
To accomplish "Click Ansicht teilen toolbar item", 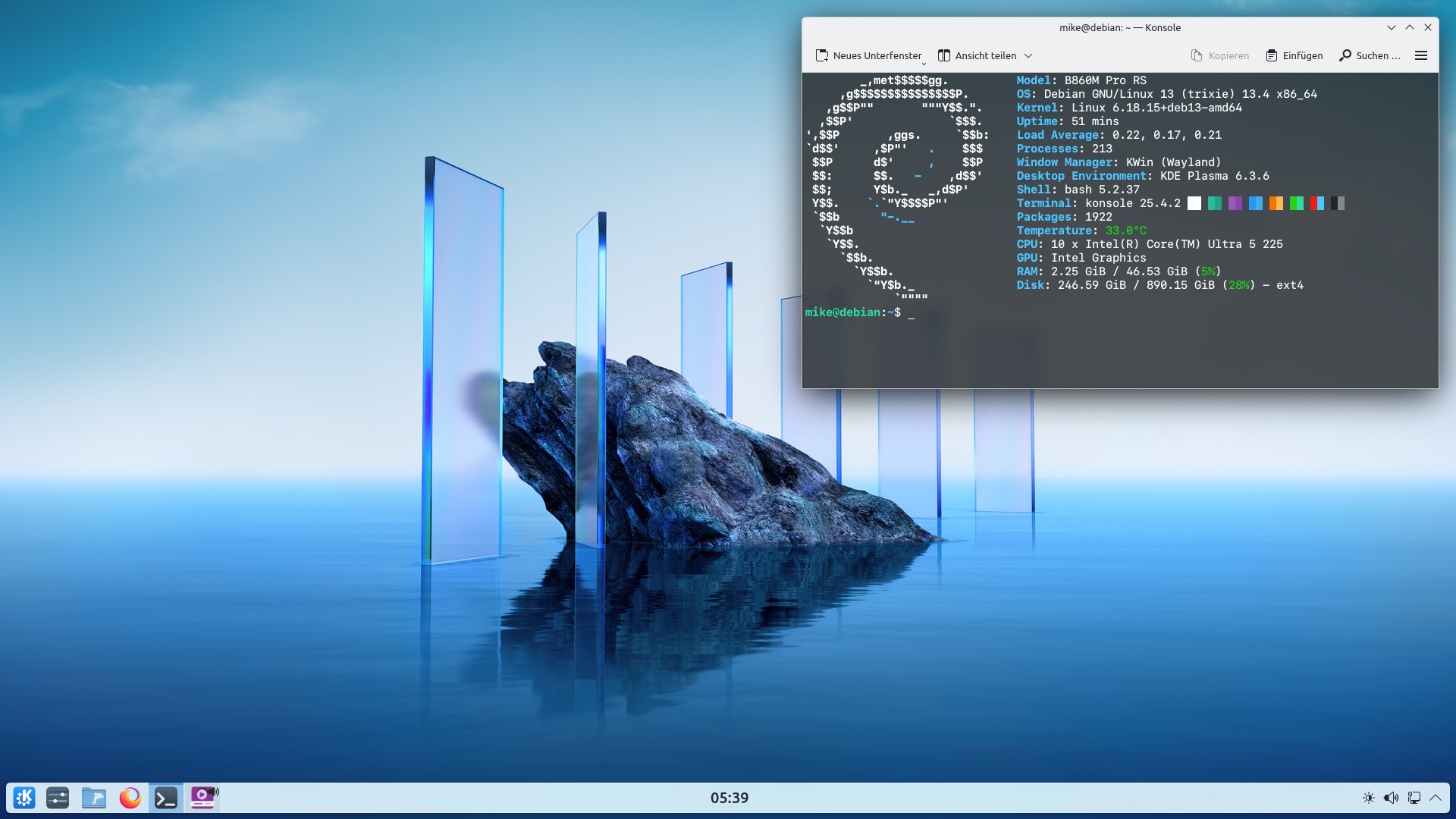I will (x=977, y=55).
